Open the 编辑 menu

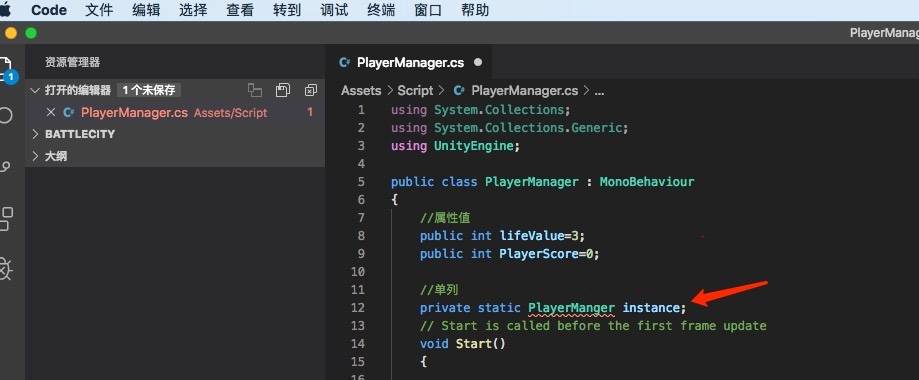[x=146, y=10]
